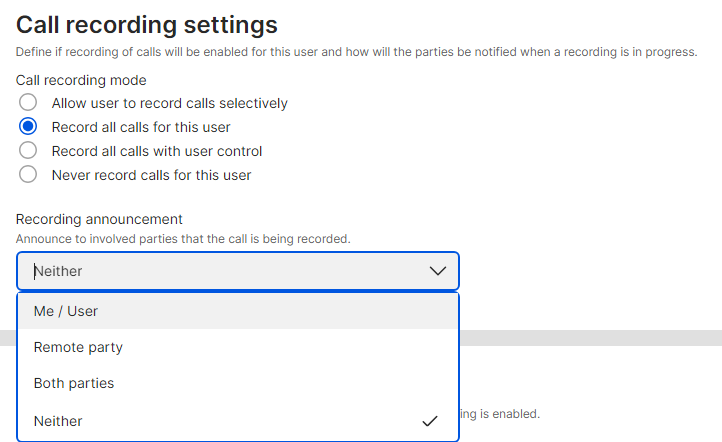Choose 'Both parties' in the dropdown list
The width and height of the screenshot is (722, 442).
[x=74, y=383]
